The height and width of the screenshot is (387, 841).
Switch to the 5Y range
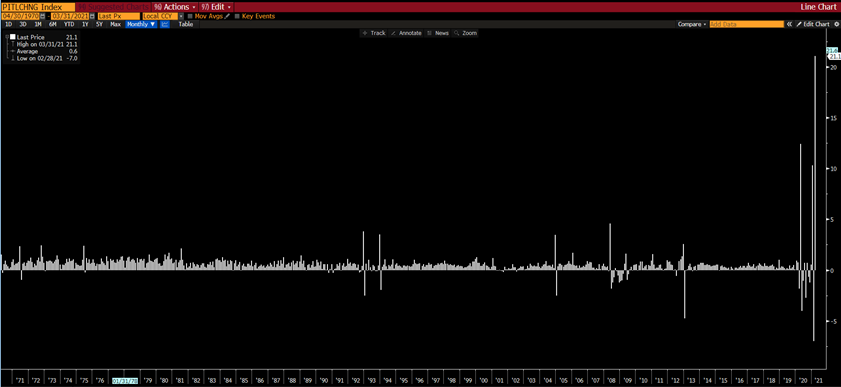(99, 24)
